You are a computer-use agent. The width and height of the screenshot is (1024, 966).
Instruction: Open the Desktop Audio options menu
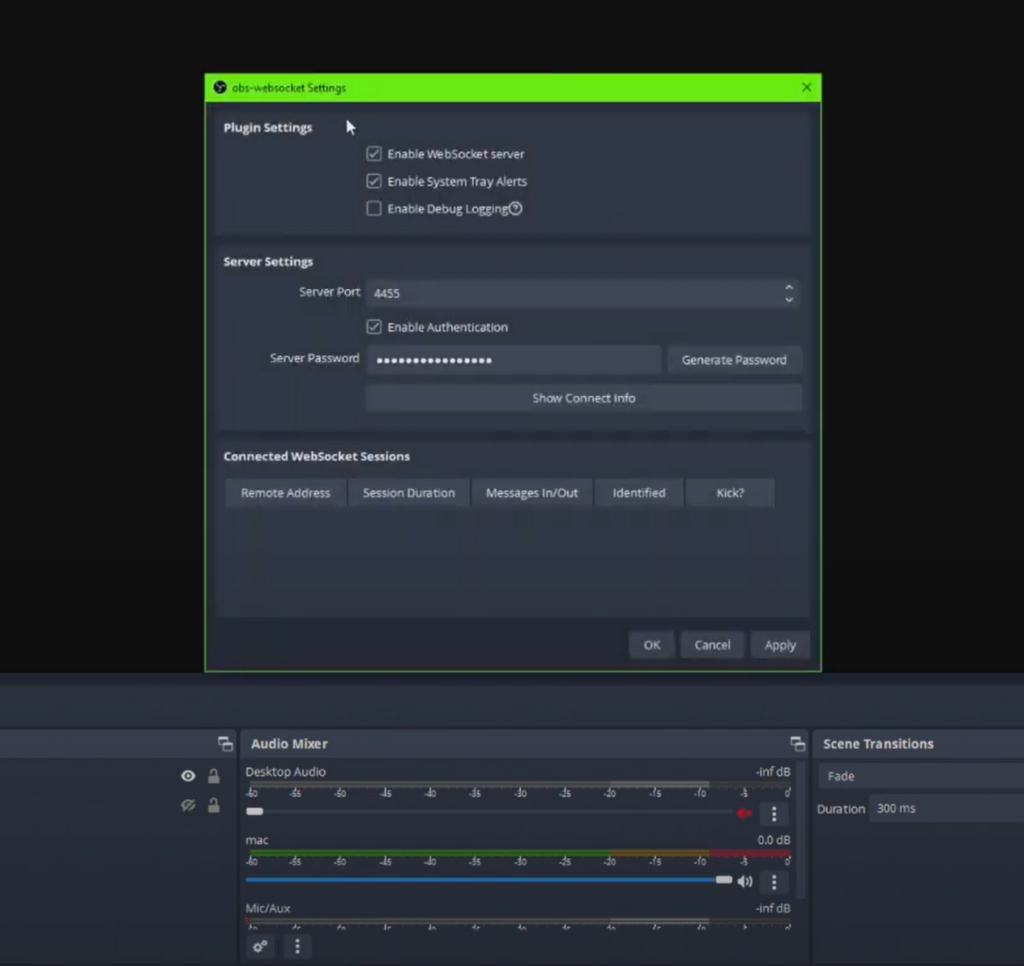773,813
